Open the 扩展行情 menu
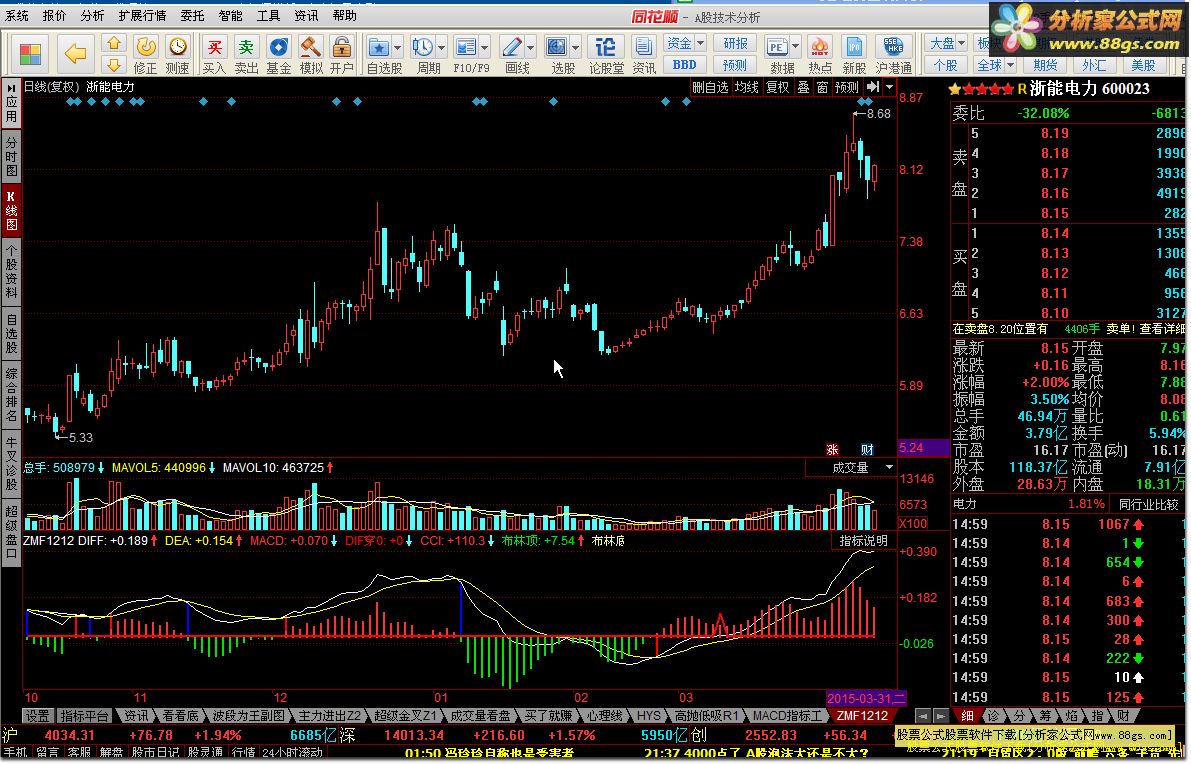This screenshot has height=764, width=1191. (x=142, y=15)
